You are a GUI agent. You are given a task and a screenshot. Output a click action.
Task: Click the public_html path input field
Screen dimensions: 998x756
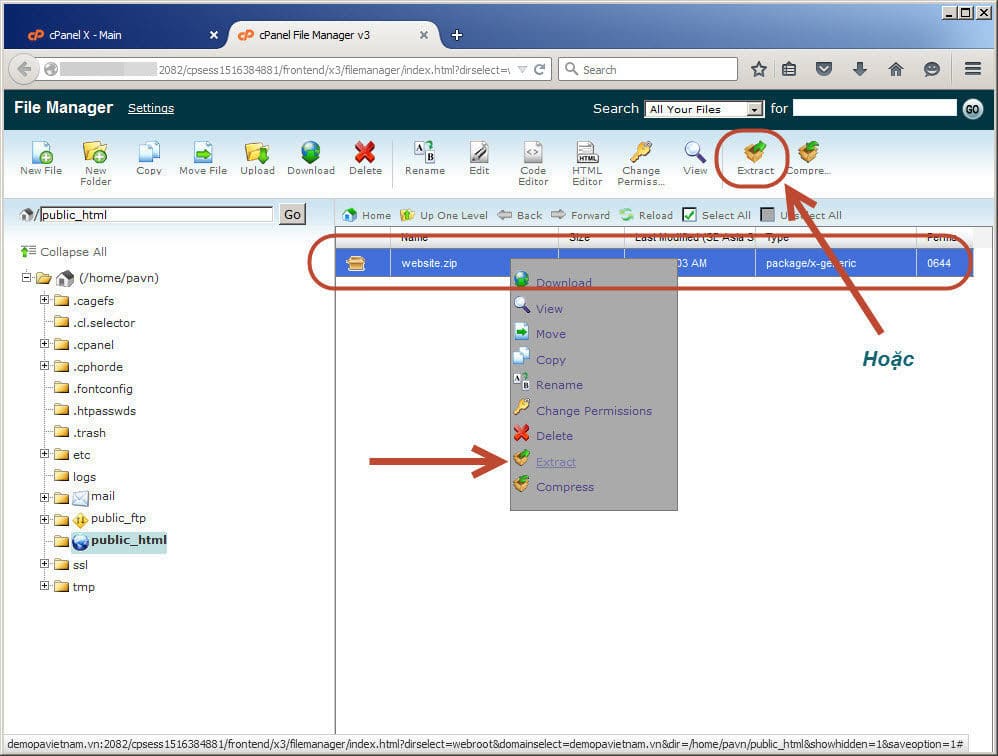point(155,214)
